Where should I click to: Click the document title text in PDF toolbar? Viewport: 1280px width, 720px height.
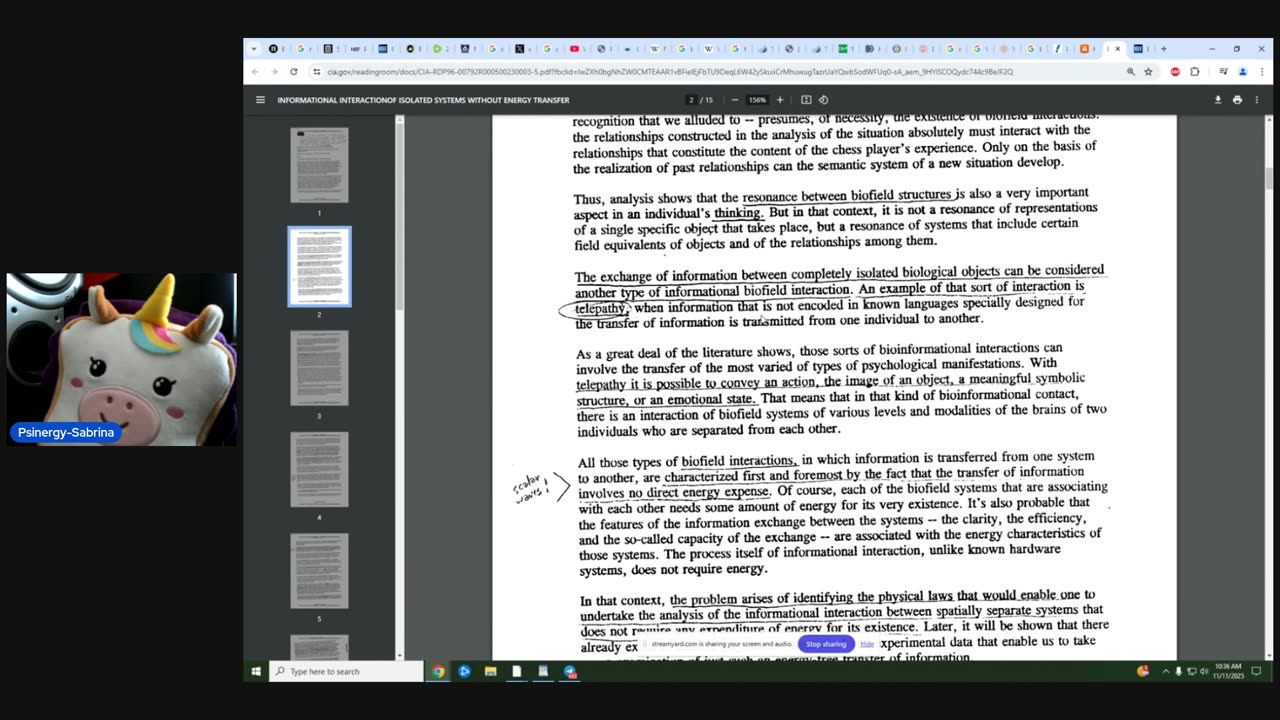click(x=423, y=100)
